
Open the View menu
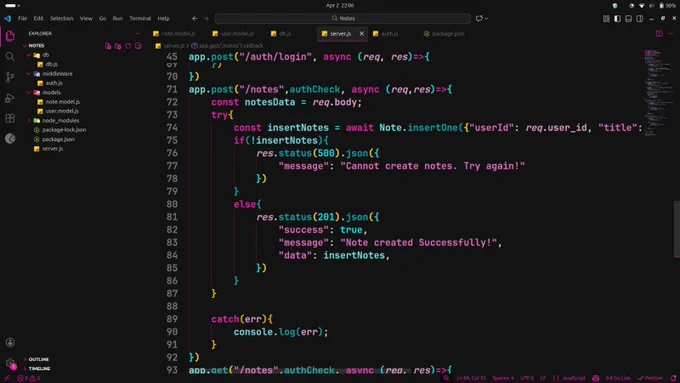coord(86,19)
